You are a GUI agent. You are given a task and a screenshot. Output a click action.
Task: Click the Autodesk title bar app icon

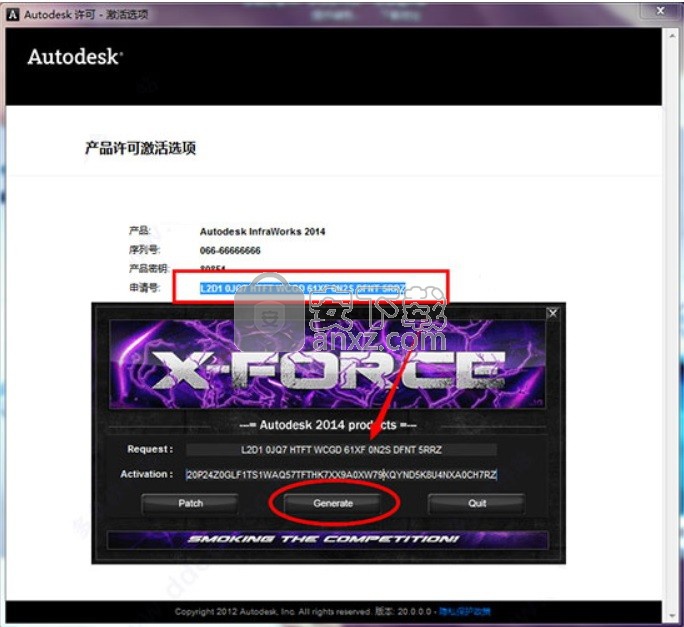pyautogui.click(x=13, y=14)
